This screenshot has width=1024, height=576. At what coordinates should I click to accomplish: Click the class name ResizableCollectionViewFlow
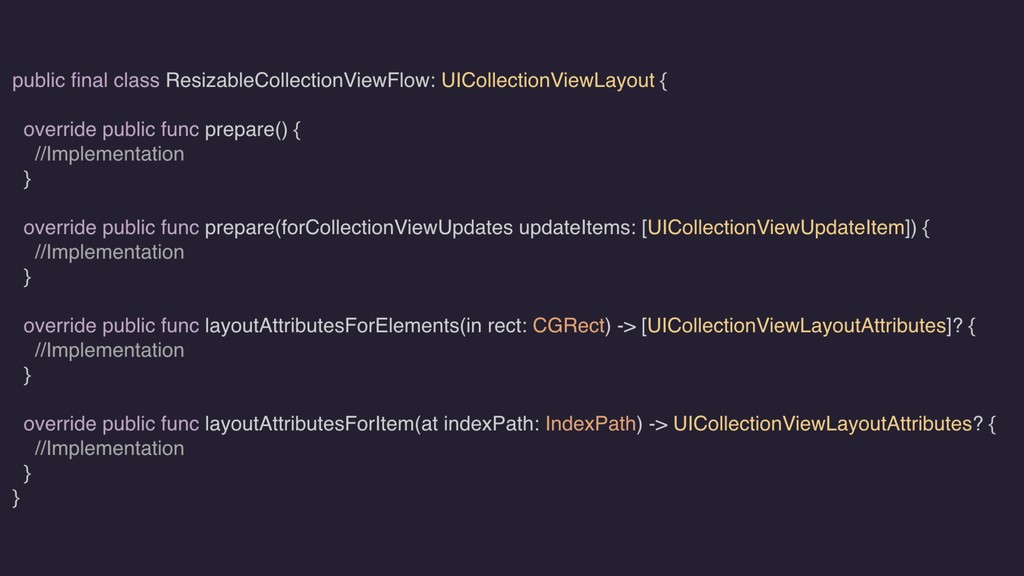coord(298,80)
